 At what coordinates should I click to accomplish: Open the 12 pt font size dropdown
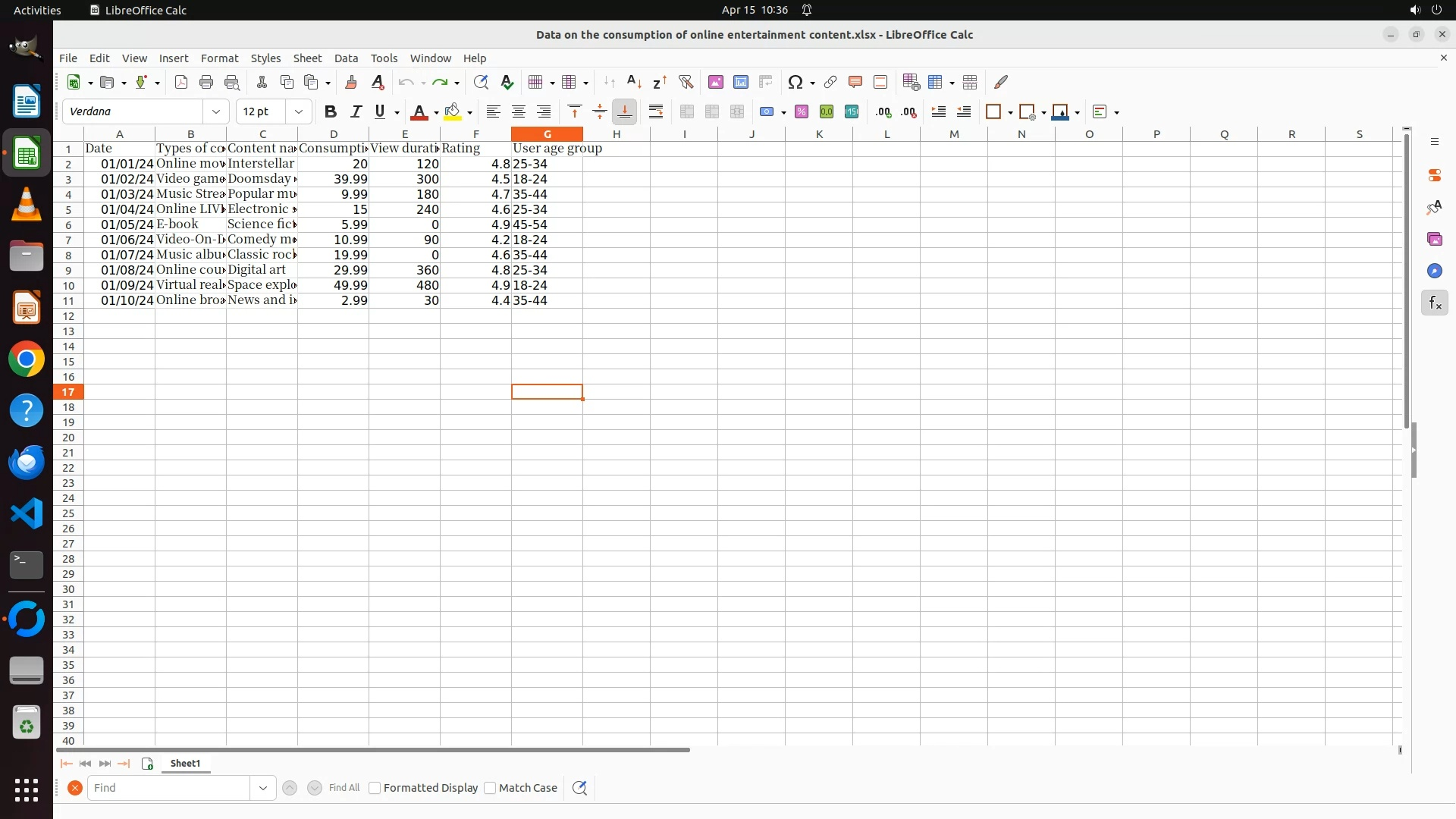(x=299, y=111)
